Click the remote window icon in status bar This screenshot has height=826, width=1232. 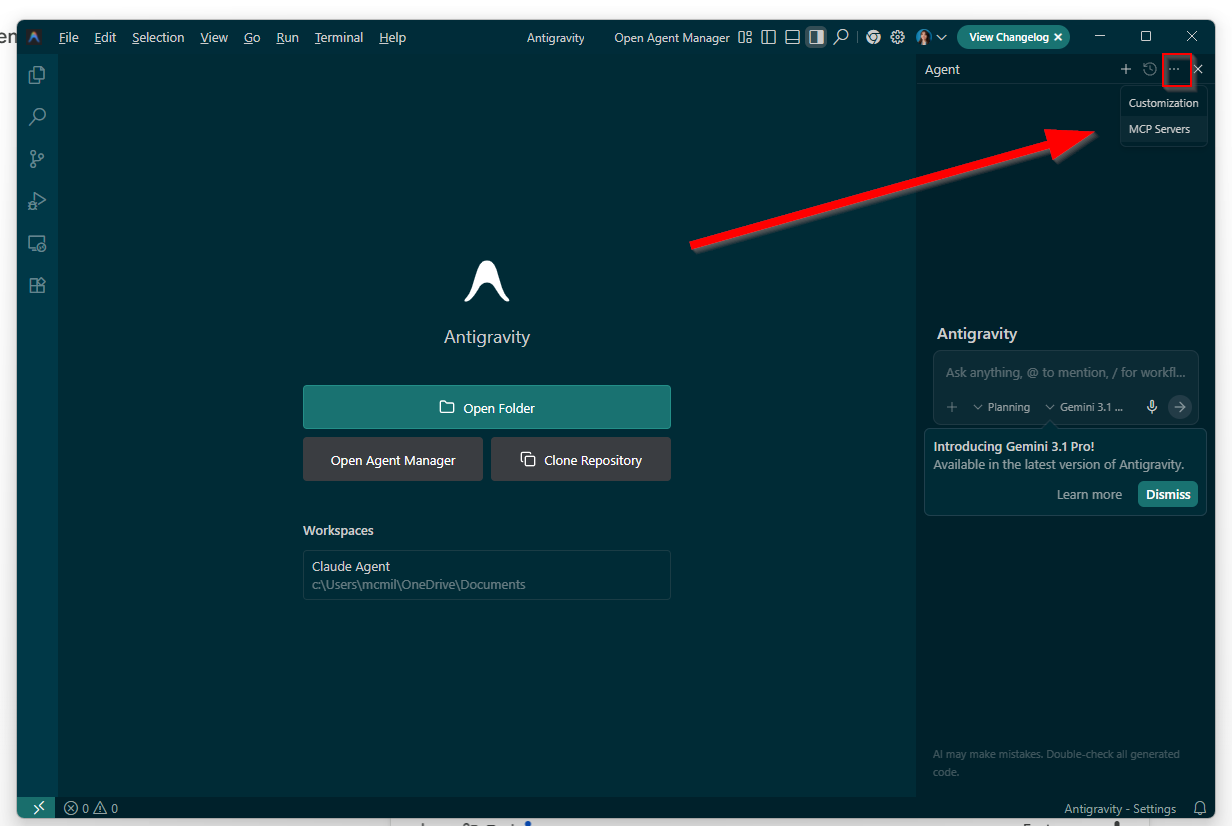(38, 808)
